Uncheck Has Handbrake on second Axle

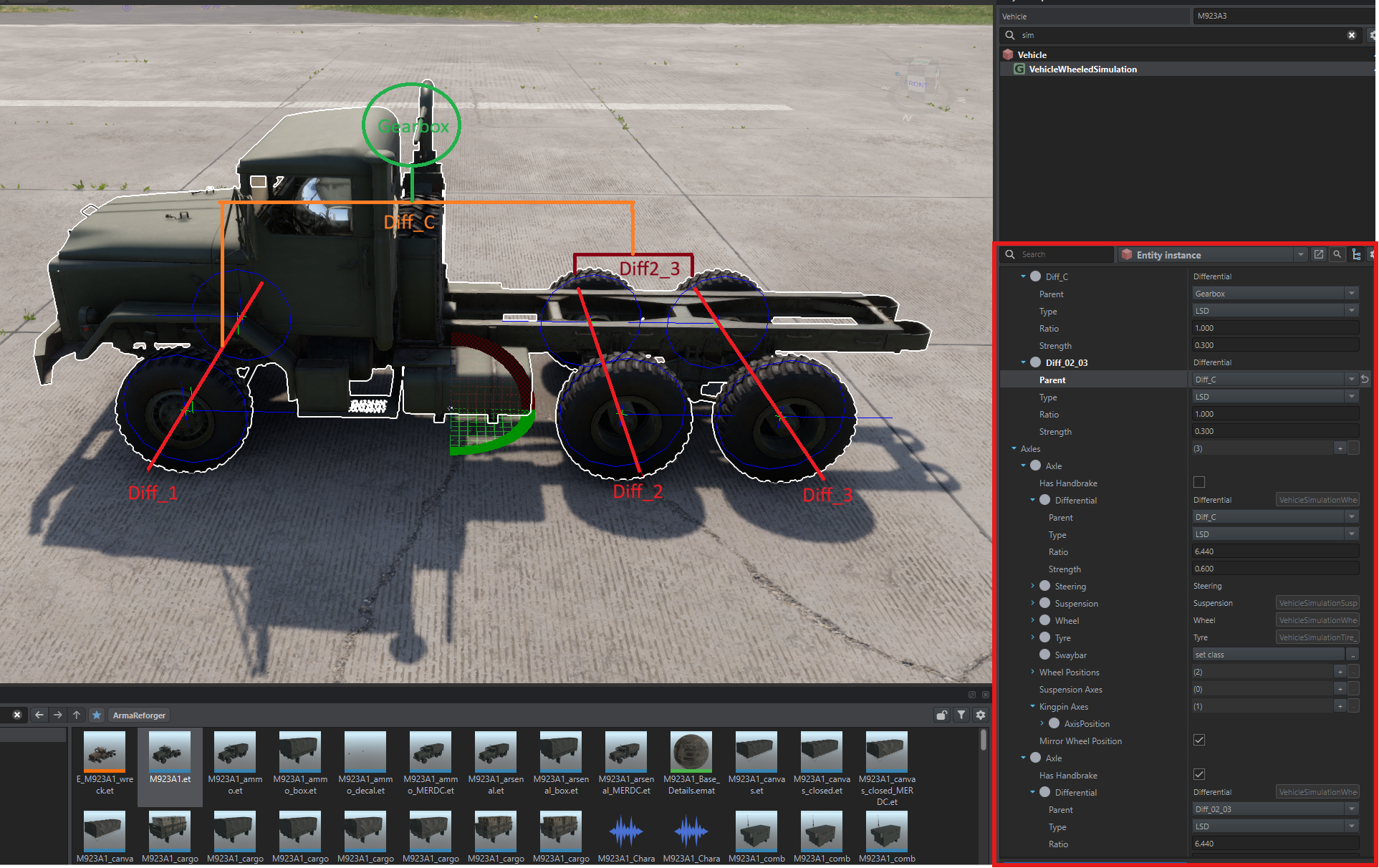coord(1199,775)
